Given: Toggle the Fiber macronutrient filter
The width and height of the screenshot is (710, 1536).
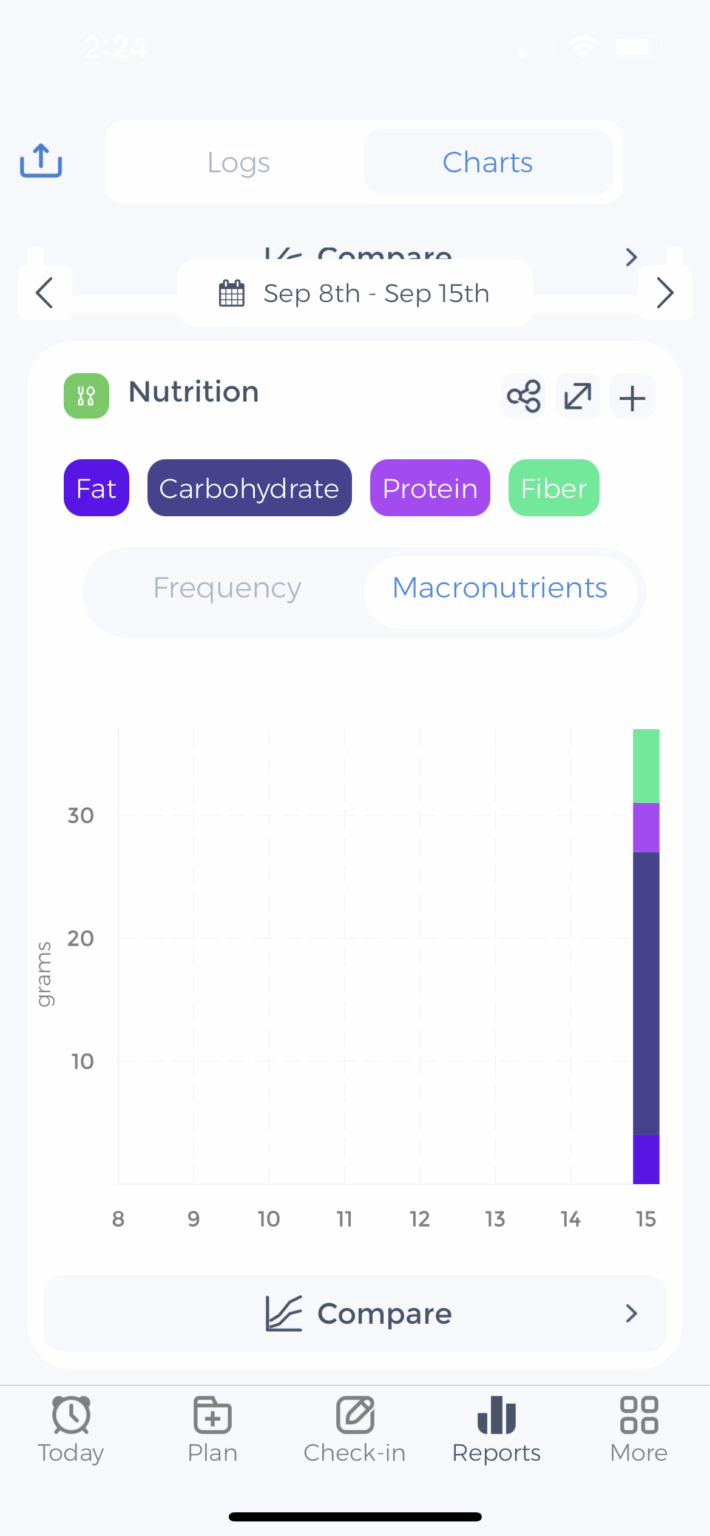Looking at the screenshot, I should coord(553,488).
